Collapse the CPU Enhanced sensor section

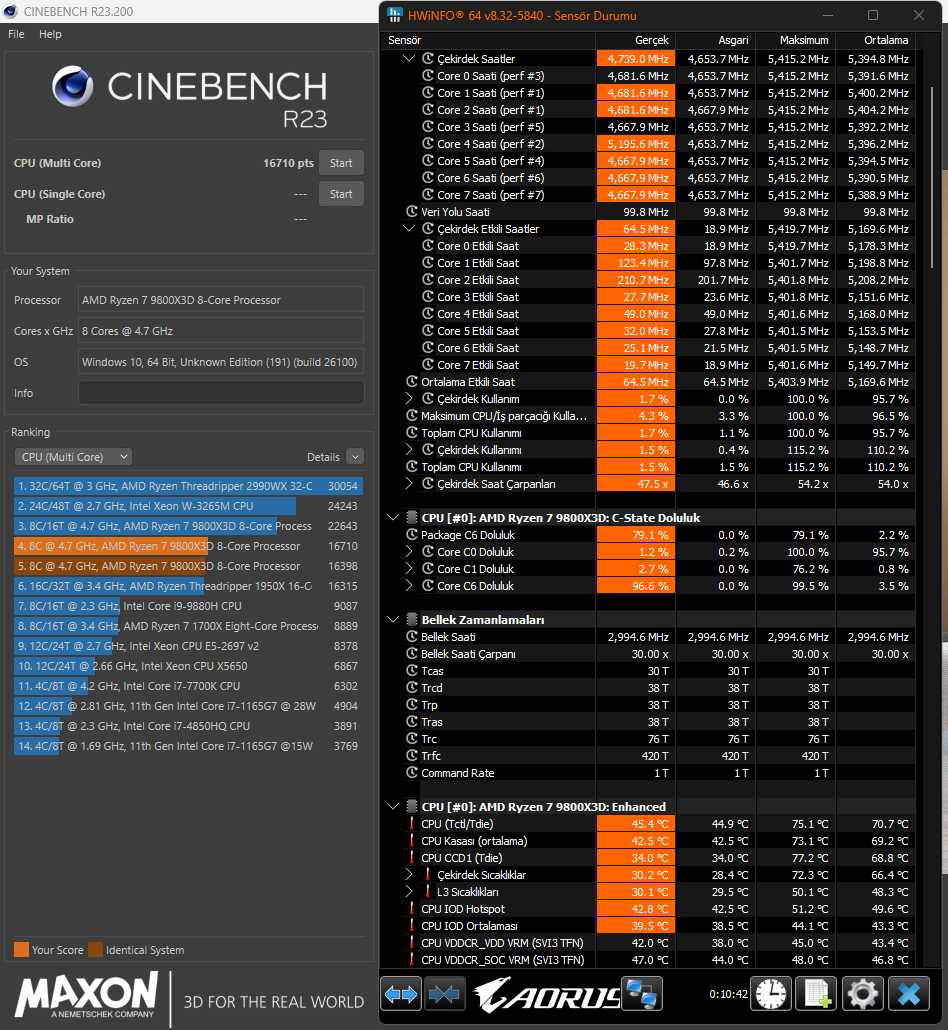393,807
